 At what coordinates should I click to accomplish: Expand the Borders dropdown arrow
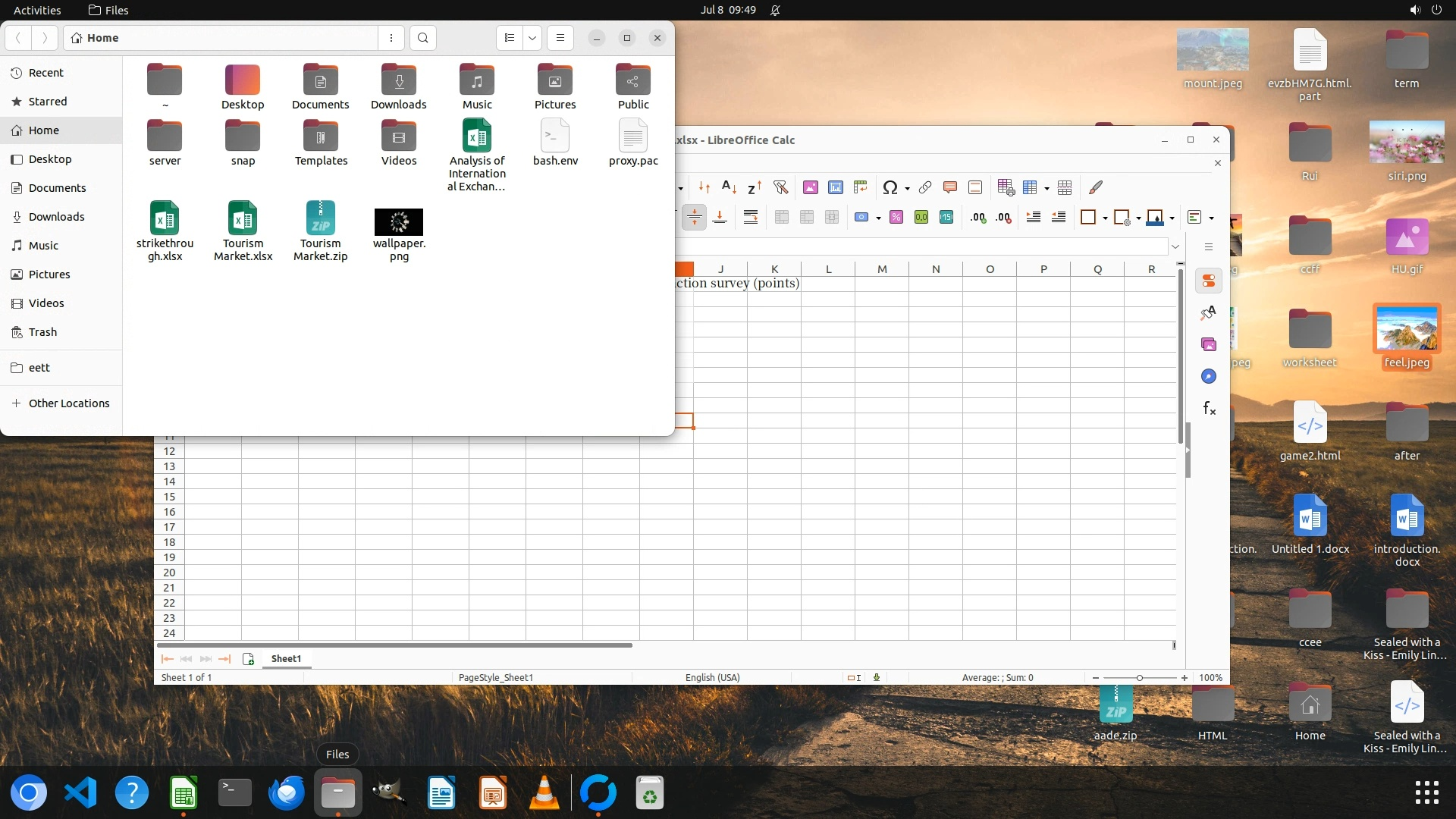click(x=1105, y=218)
